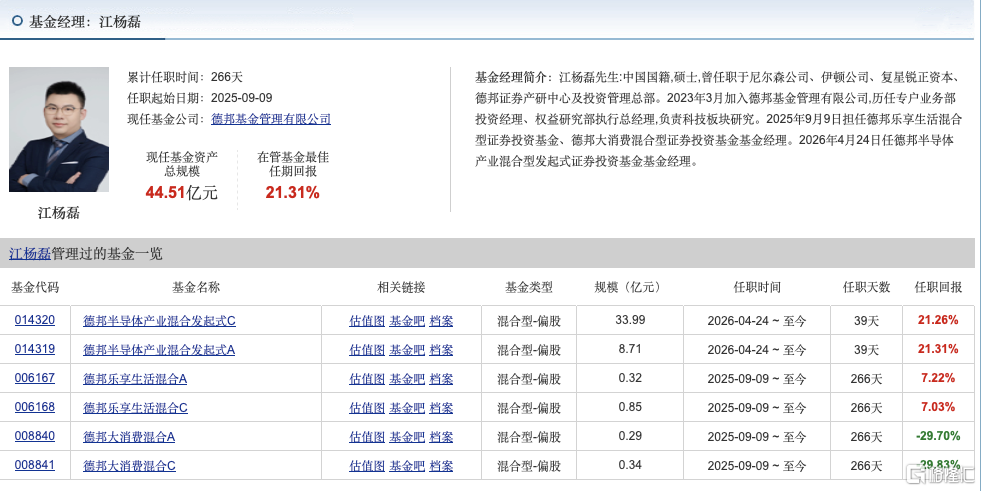Open 基金吧 for fund 008840
The width and height of the screenshot is (981, 491).
[x=407, y=437]
